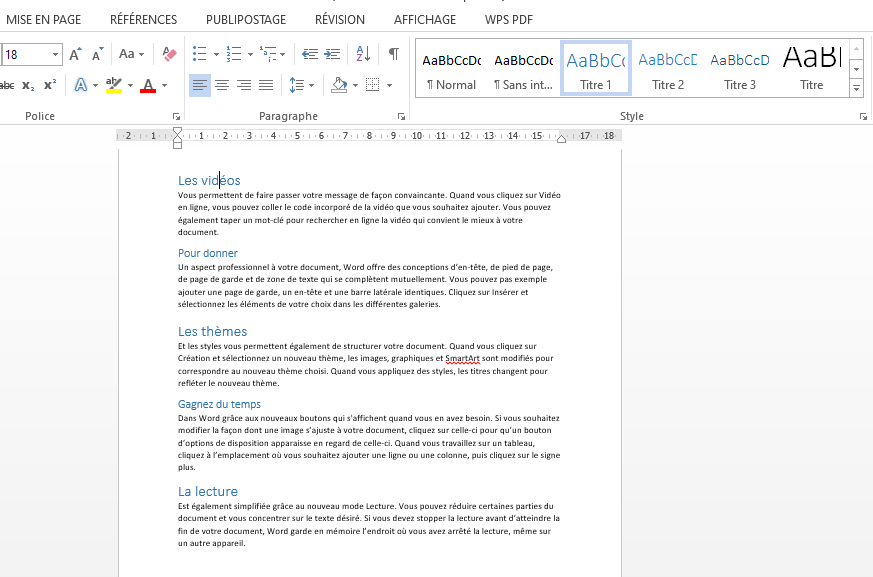Open the line spacing dropdown arrow

[x=311, y=85]
